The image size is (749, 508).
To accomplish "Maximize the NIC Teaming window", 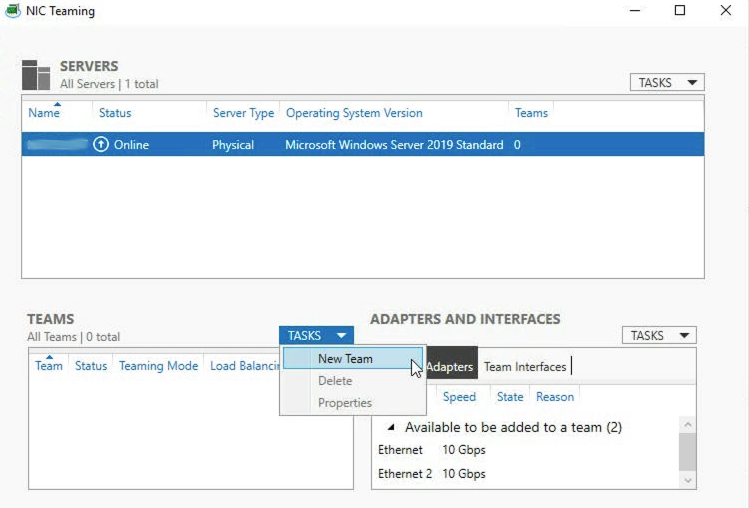I will (x=680, y=11).
